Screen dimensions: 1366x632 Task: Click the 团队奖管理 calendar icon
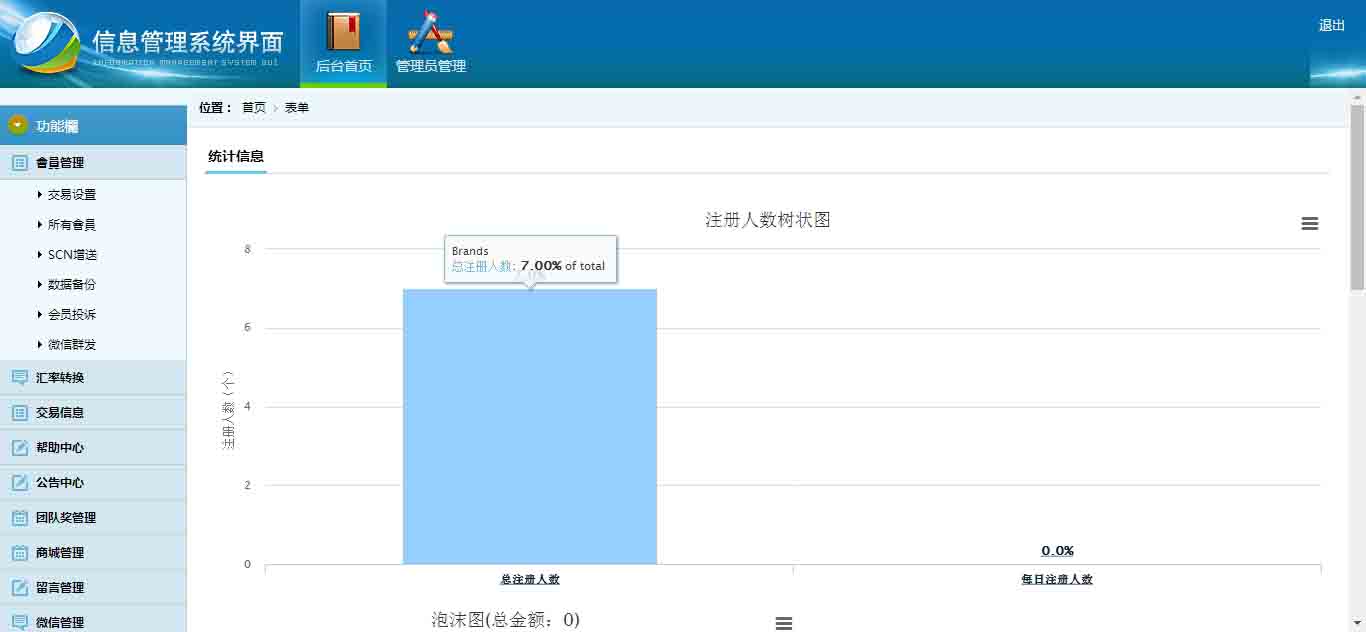[x=19, y=518]
